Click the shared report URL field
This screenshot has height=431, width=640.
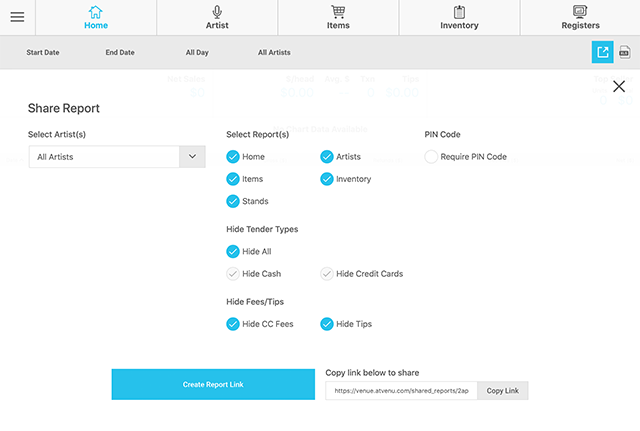[x=400, y=391]
